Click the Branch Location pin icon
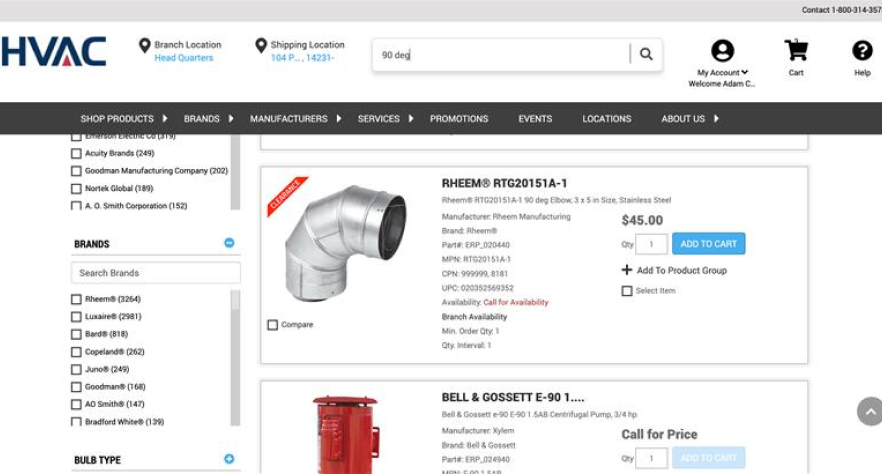 145,46
